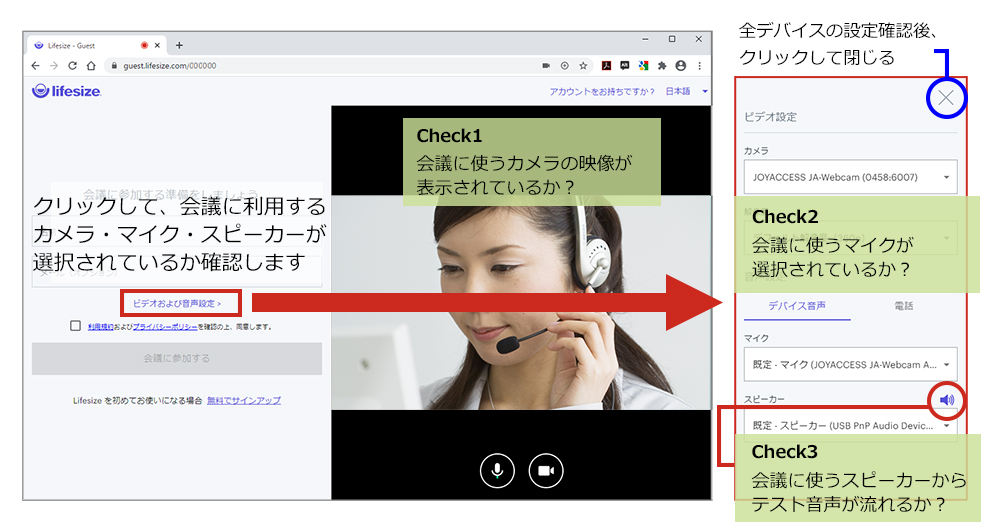Image resolution: width=1000 pixels, height=530 pixels.
Task: Click 無料でサインアップ link
Action: click(x=244, y=401)
